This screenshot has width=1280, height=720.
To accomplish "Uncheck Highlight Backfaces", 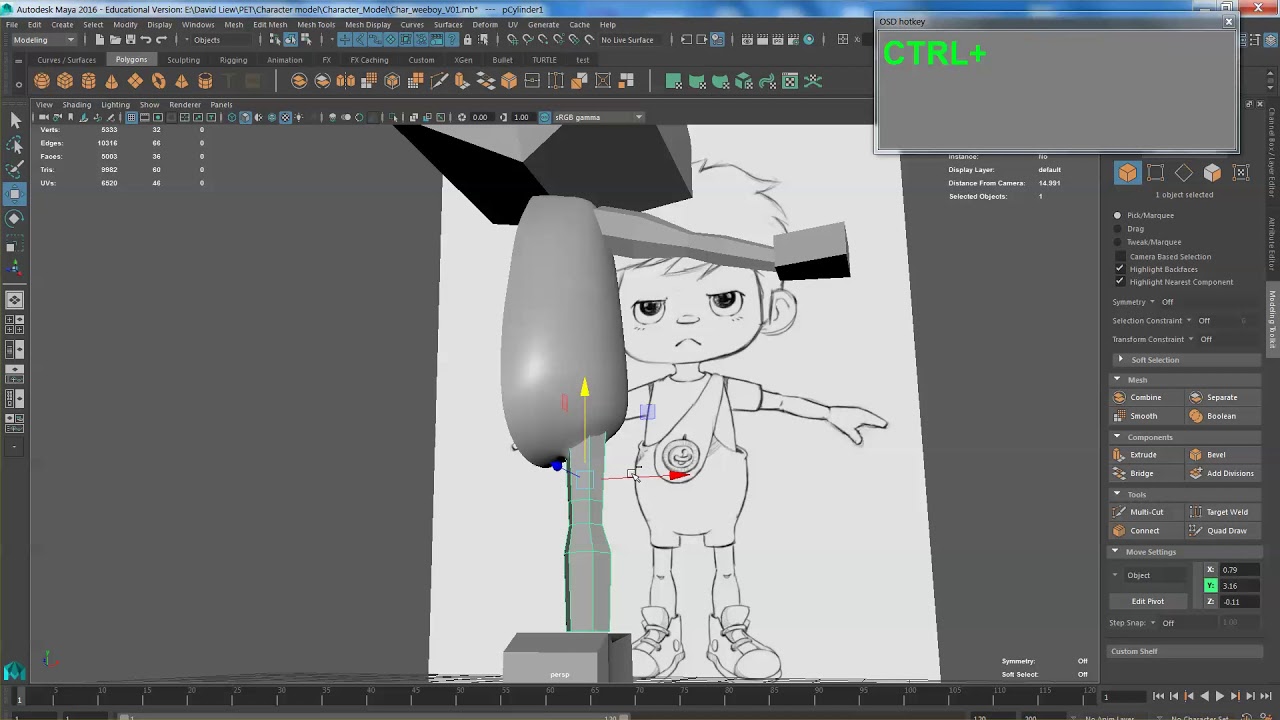I will (1120, 269).
